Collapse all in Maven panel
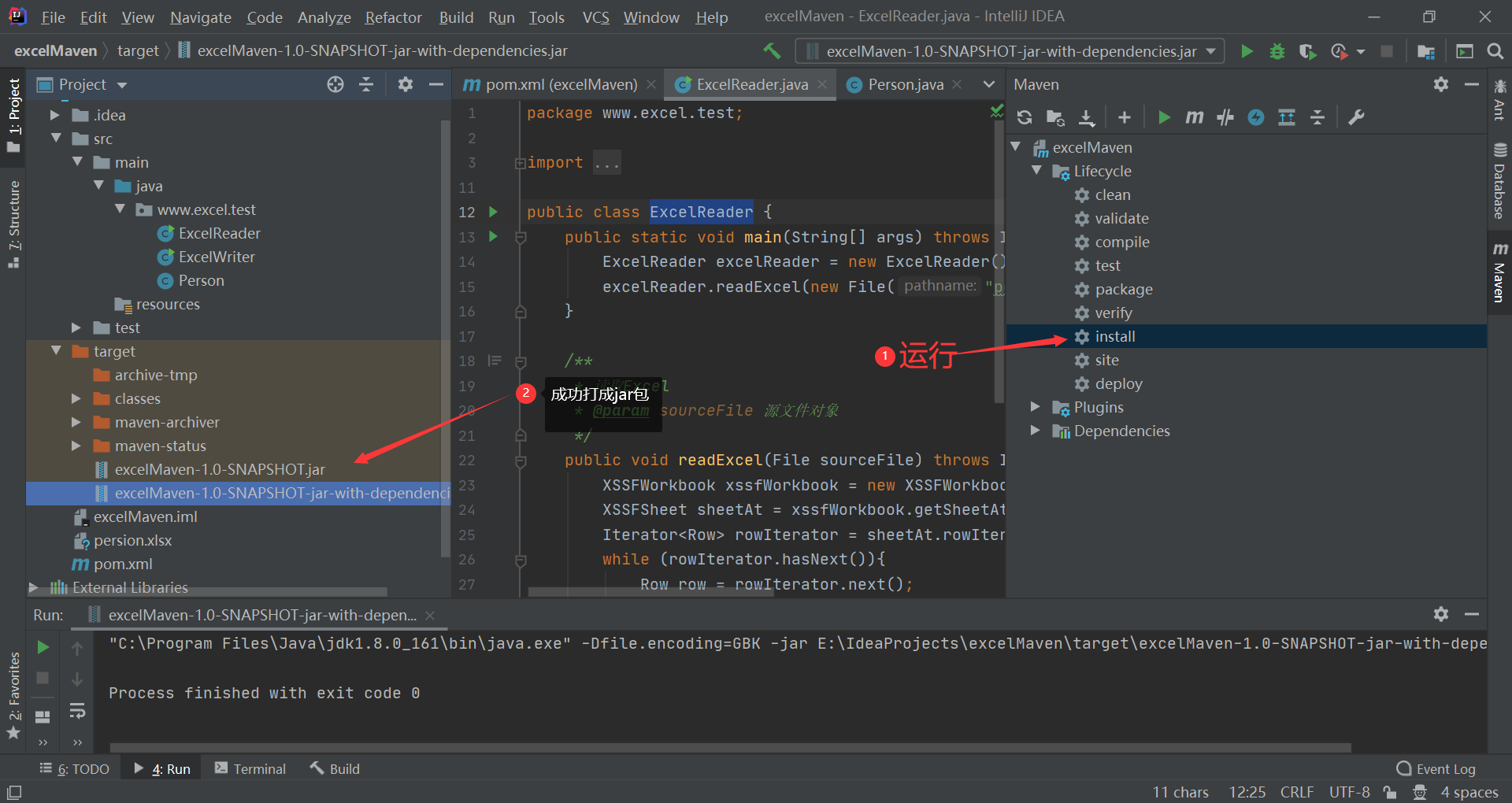Screen dimensions: 1512x803 tap(1317, 117)
